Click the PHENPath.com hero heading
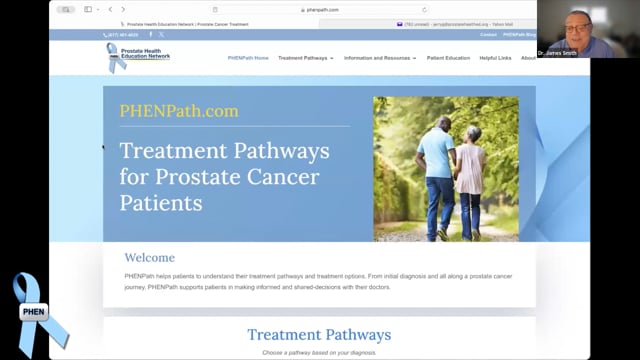Viewport: 640px width, 360px height. (179, 111)
